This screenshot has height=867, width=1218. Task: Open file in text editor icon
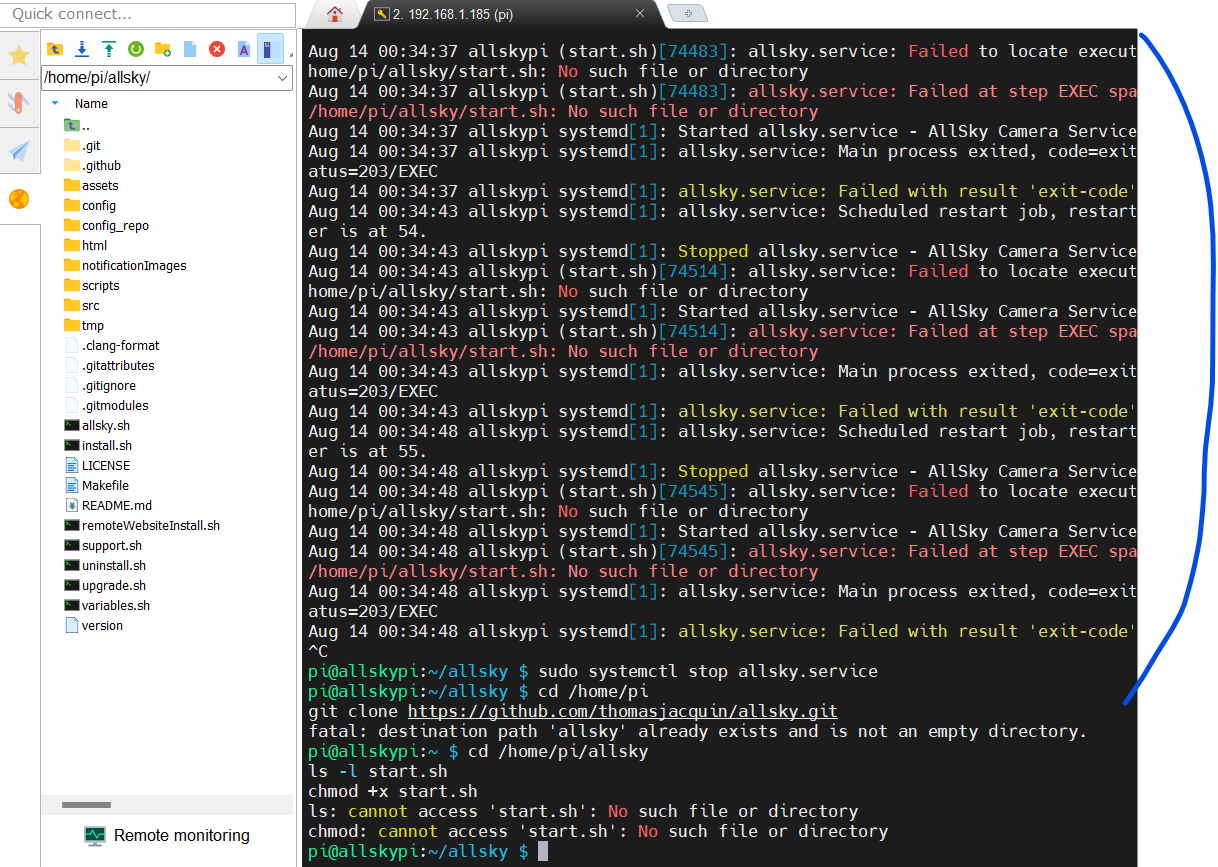coord(244,48)
